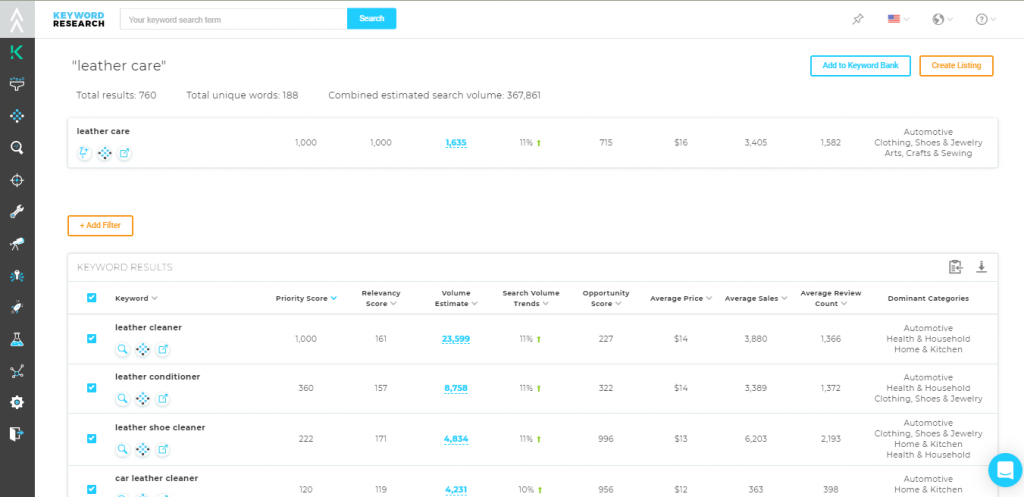Screen dimensions: 1024x497
Task: Open external link icon under leather shoe cleaner
Action: click(163, 449)
